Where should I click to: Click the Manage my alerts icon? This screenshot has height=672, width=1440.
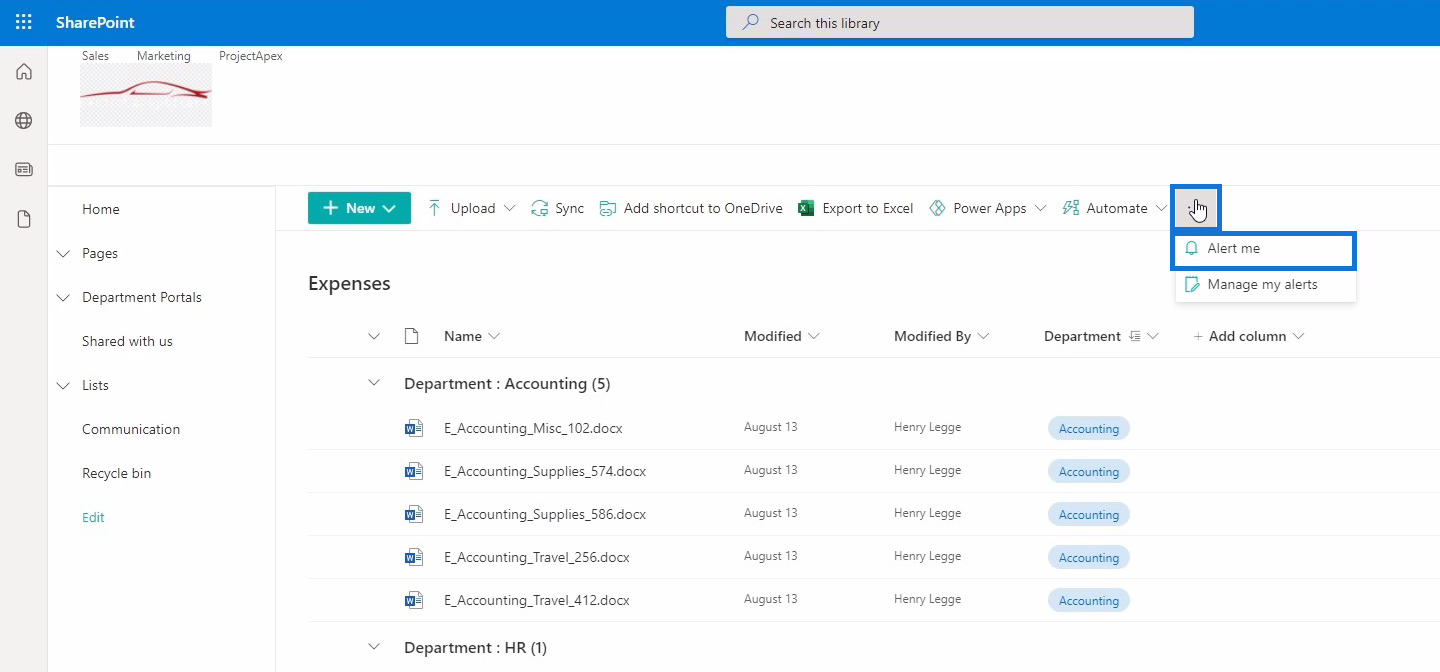coord(1191,285)
